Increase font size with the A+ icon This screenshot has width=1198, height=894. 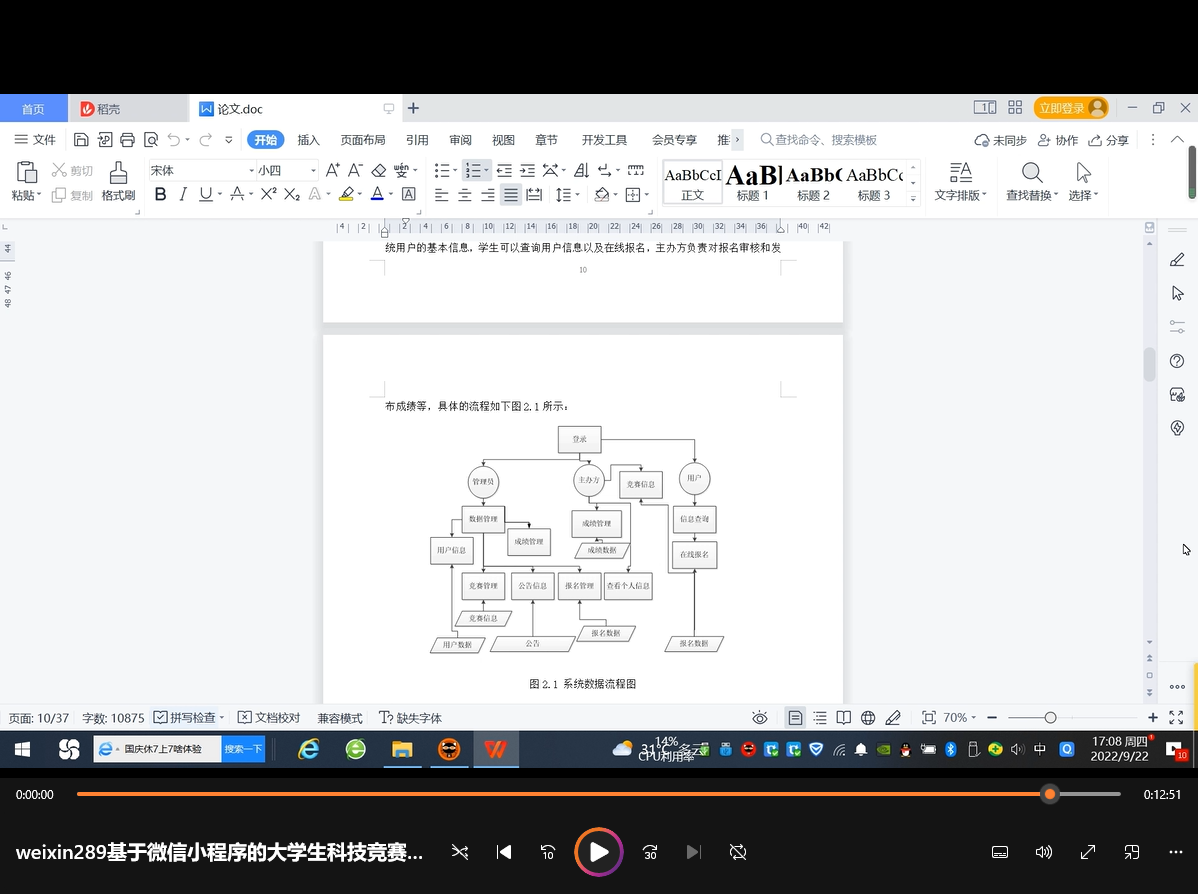[x=332, y=170]
